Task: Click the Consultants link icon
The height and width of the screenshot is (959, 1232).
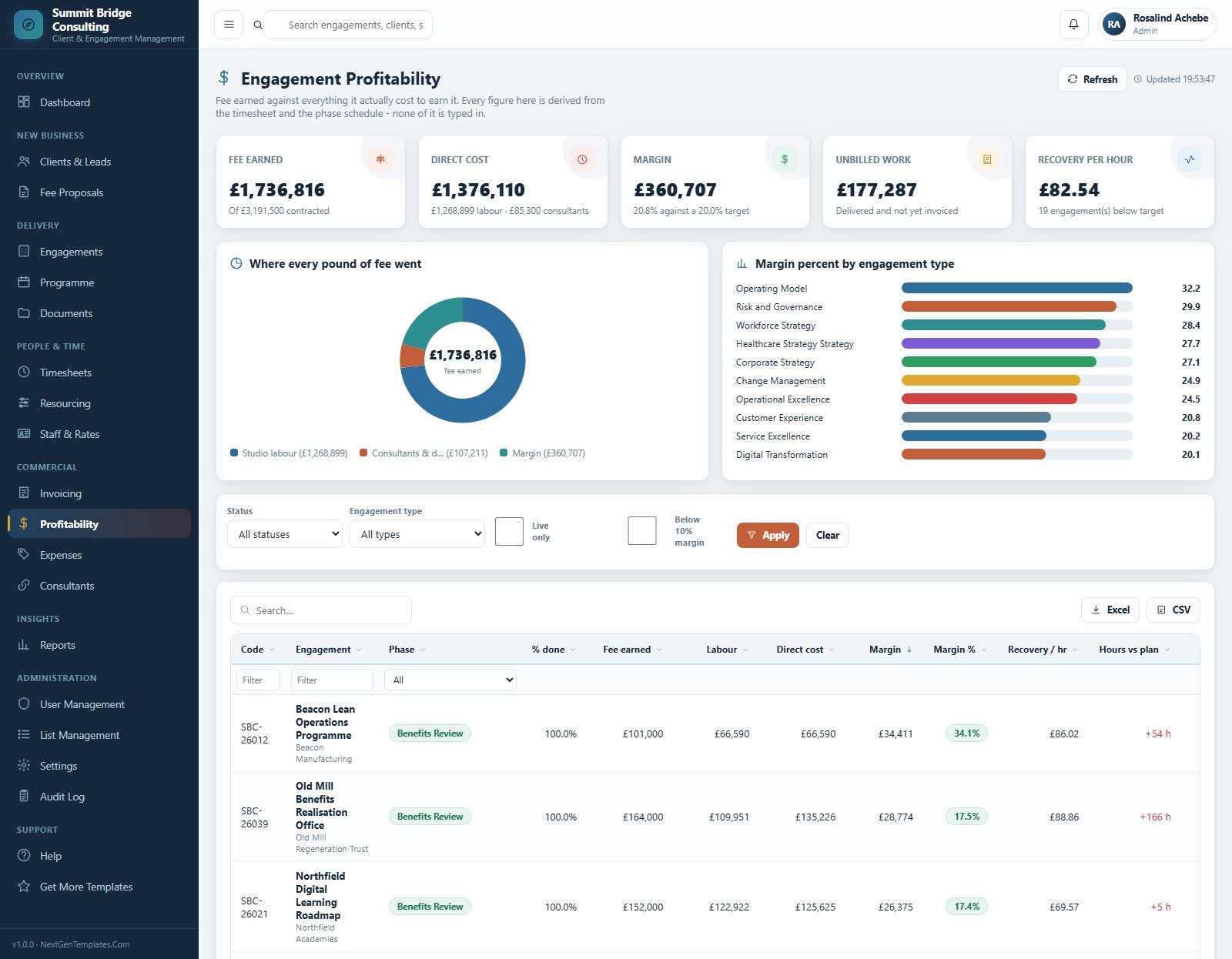Action: coord(24,586)
